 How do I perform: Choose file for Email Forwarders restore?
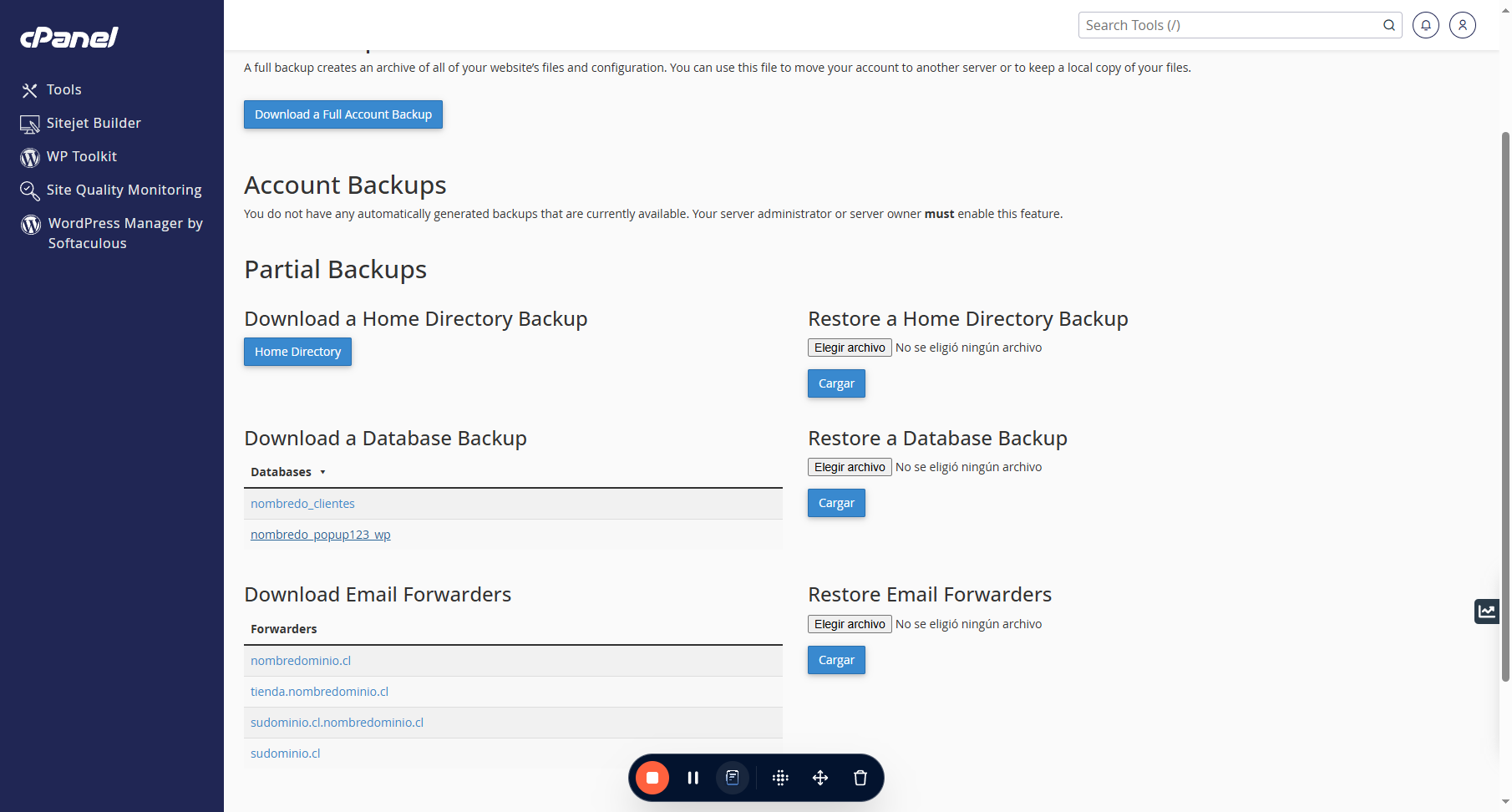click(850, 624)
